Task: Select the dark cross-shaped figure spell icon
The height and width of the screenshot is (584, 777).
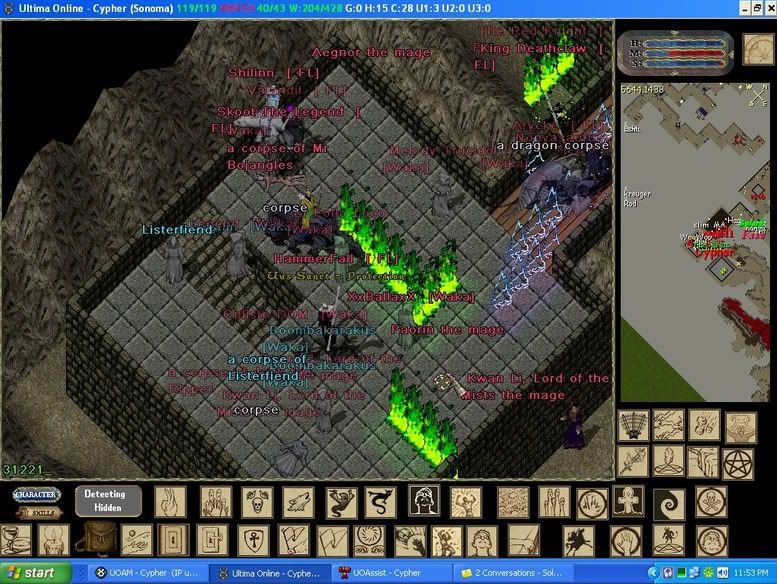Action: tap(629, 501)
